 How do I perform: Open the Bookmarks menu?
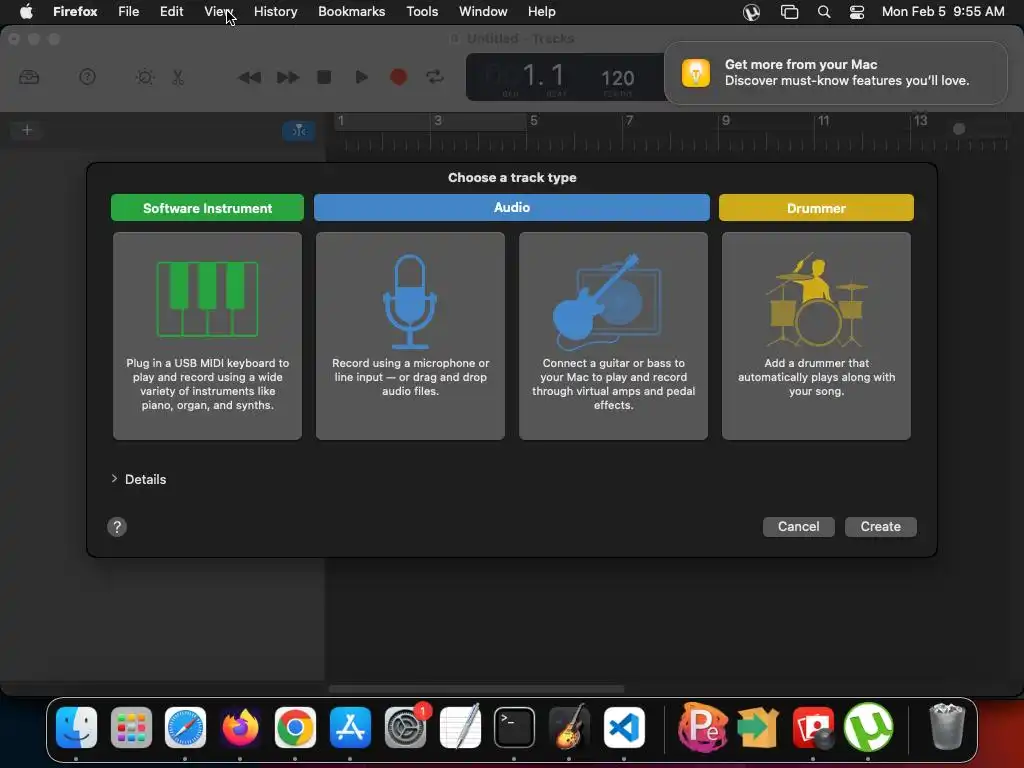351,12
